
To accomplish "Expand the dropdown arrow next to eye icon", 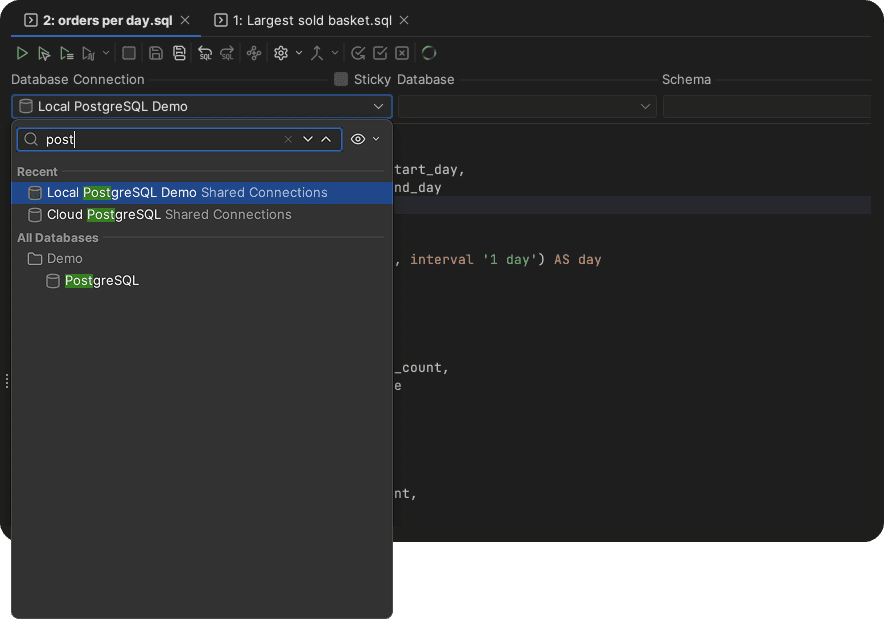I will [x=376, y=139].
